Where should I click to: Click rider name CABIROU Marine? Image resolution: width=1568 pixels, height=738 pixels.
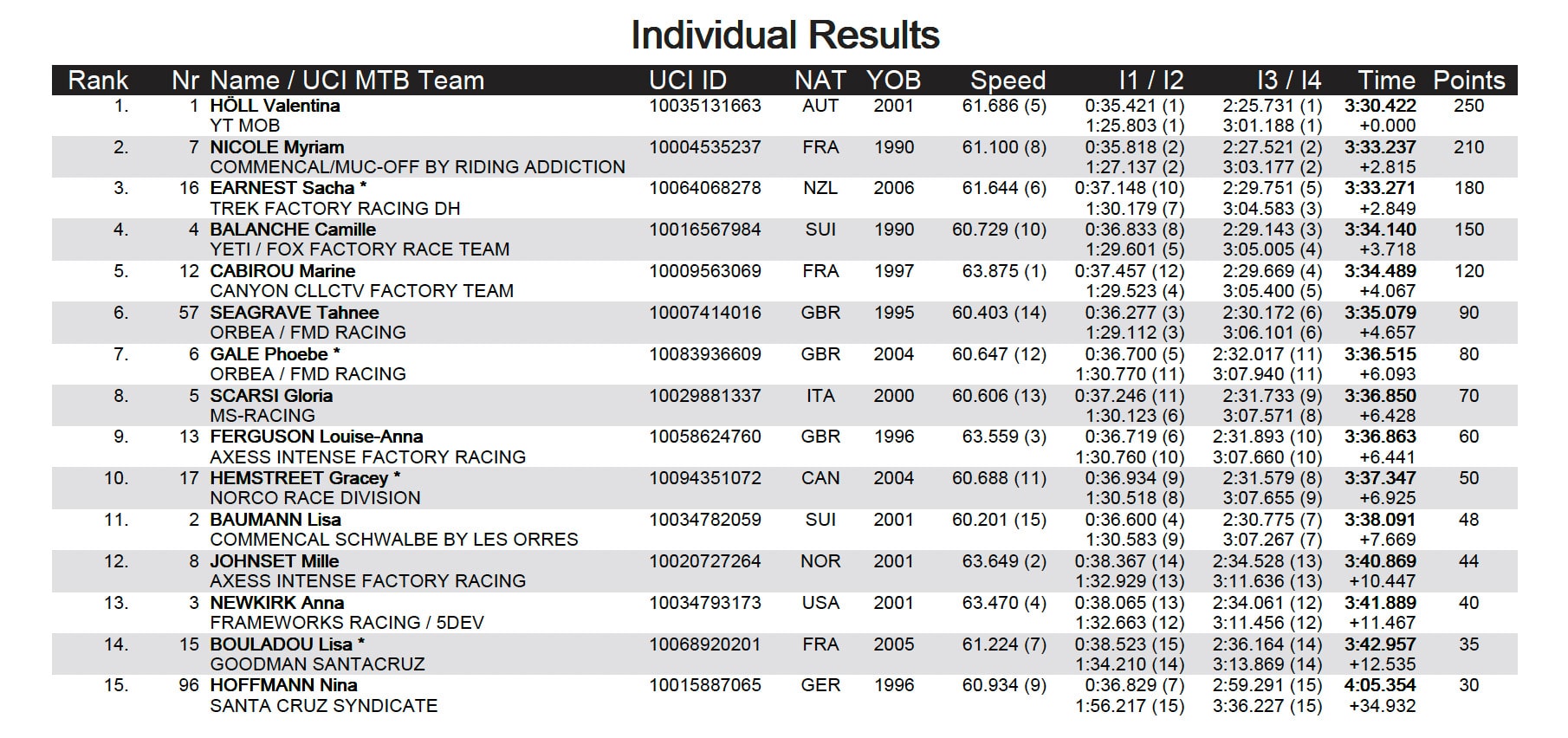(x=282, y=271)
